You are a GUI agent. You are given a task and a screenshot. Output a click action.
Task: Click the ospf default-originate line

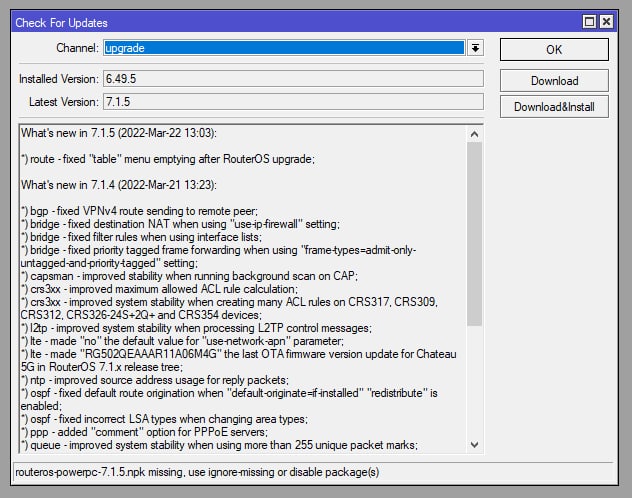tap(229, 399)
